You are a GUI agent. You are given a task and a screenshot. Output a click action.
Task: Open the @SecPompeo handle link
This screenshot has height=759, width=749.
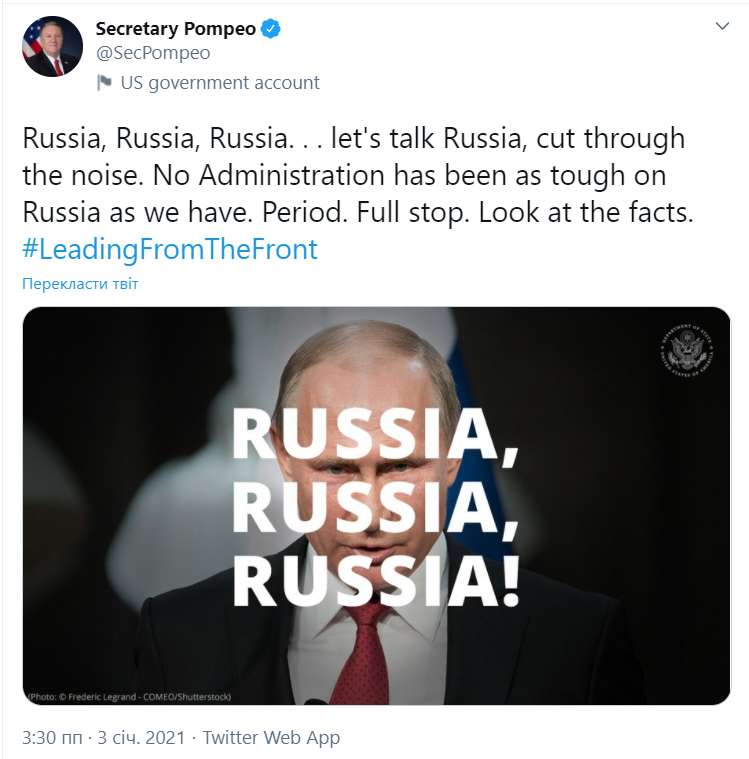(152, 53)
